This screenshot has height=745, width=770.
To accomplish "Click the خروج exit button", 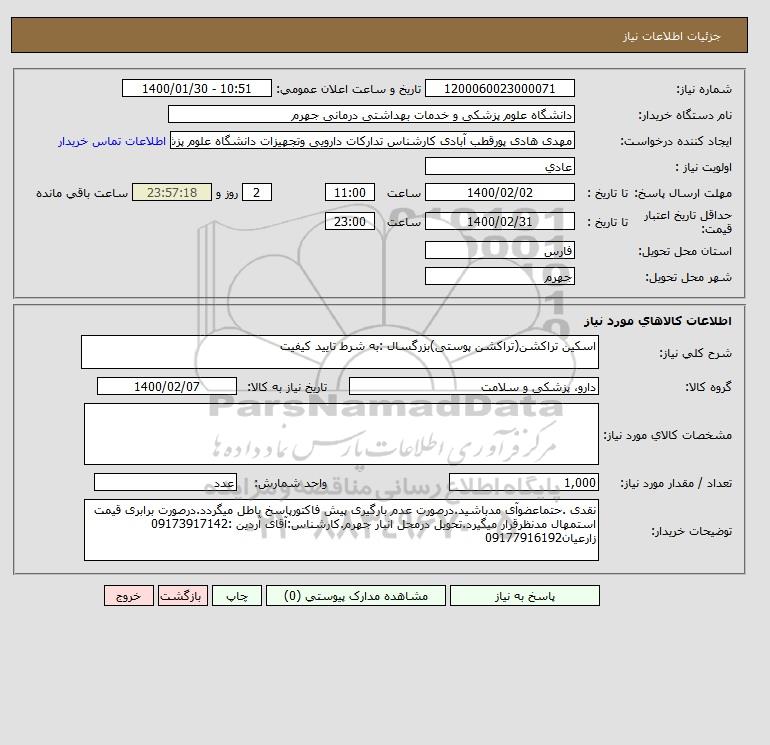I will click(x=129, y=596).
